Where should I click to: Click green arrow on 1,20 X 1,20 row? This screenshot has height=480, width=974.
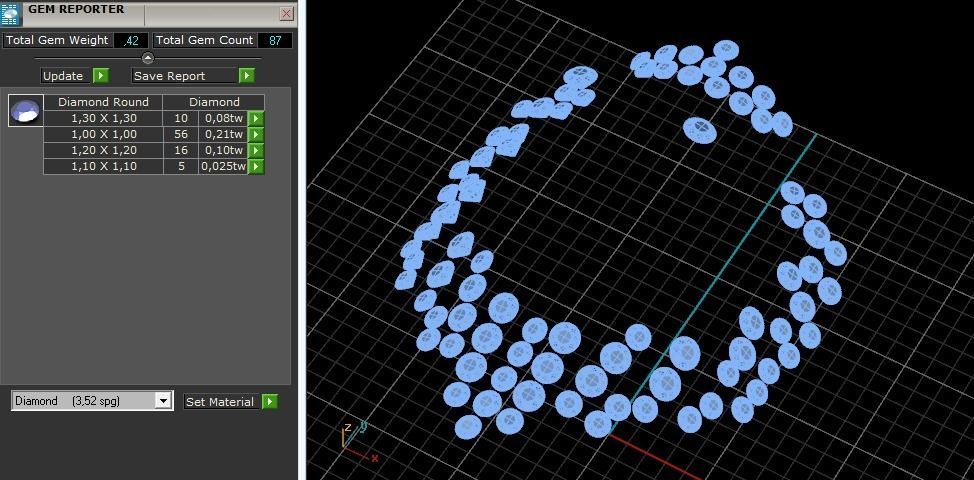[x=256, y=150]
